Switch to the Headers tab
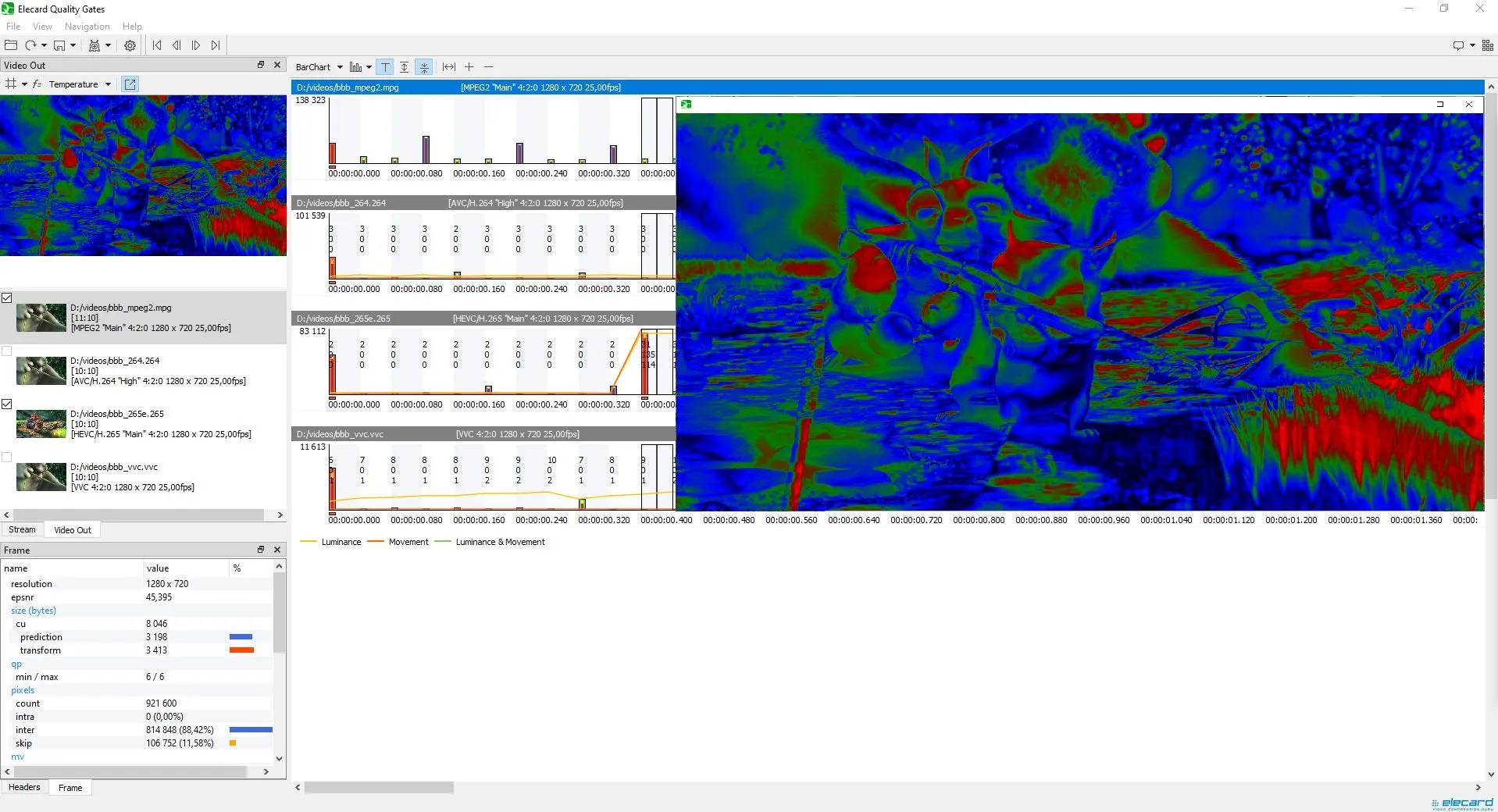1498x812 pixels. (x=24, y=787)
